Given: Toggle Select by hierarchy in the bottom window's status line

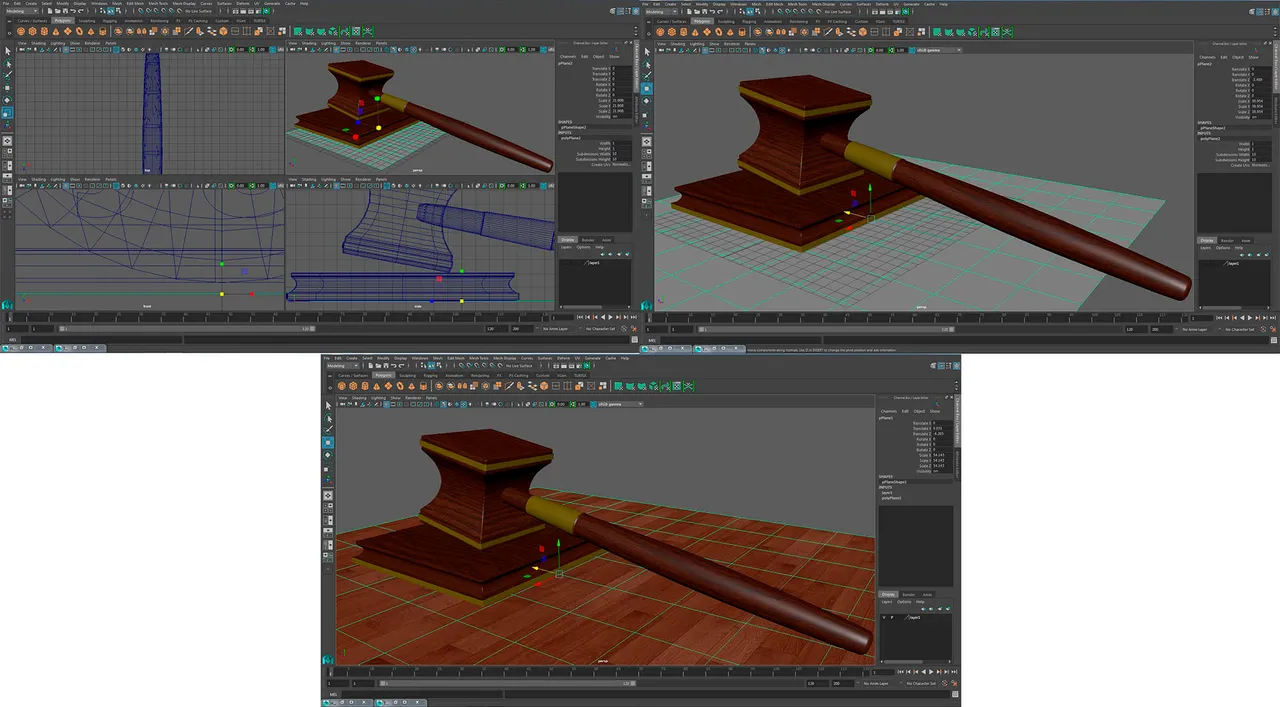Looking at the screenshot, I should point(423,366).
